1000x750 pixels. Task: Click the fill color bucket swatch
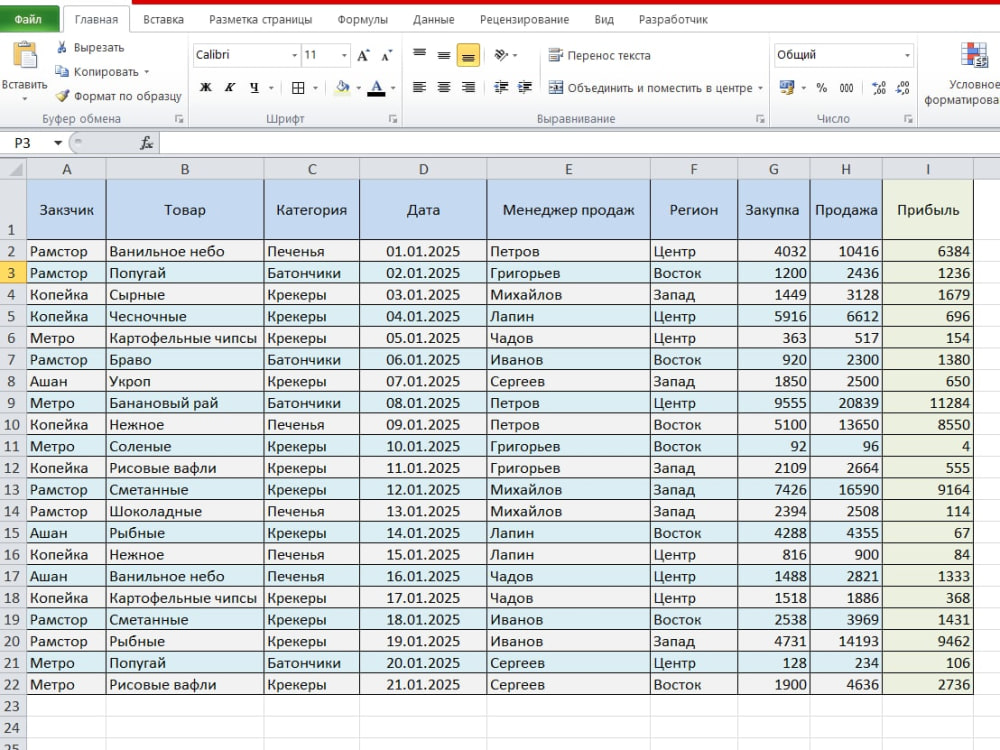[x=342, y=87]
